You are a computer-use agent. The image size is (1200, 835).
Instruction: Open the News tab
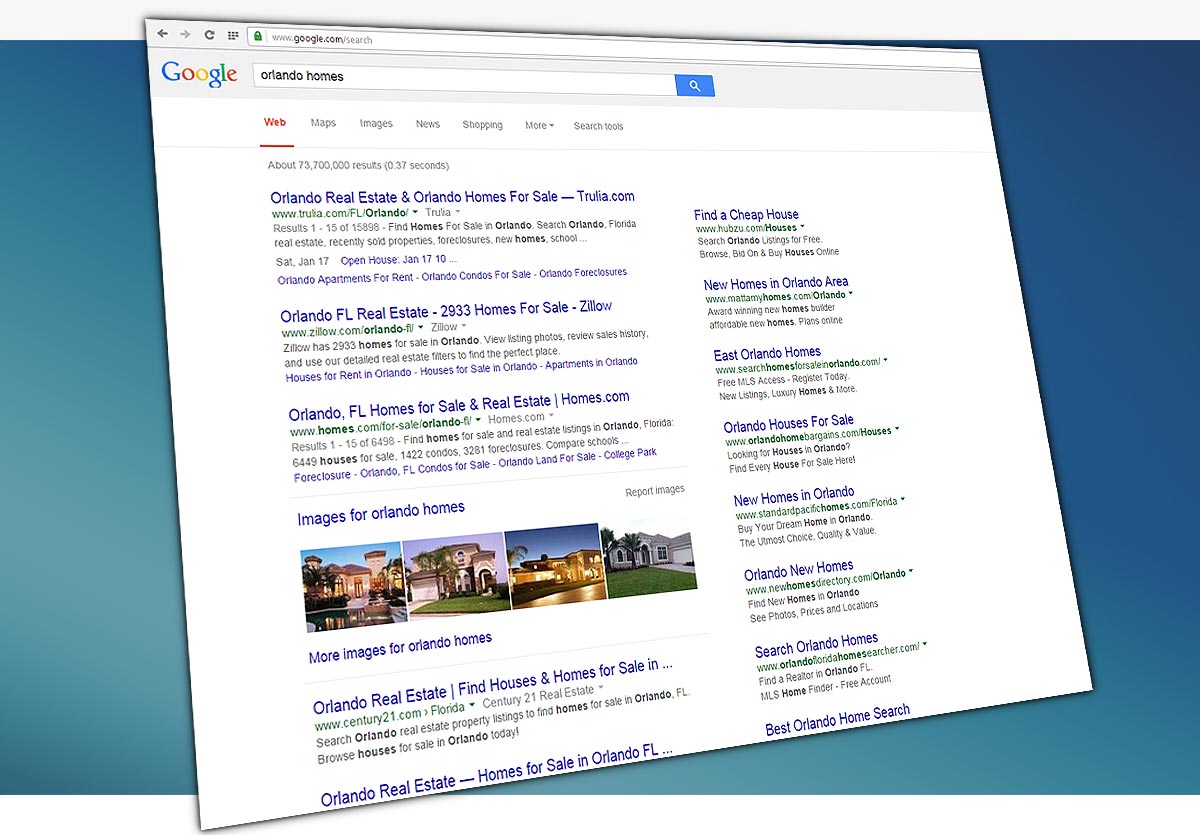(x=428, y=124)
